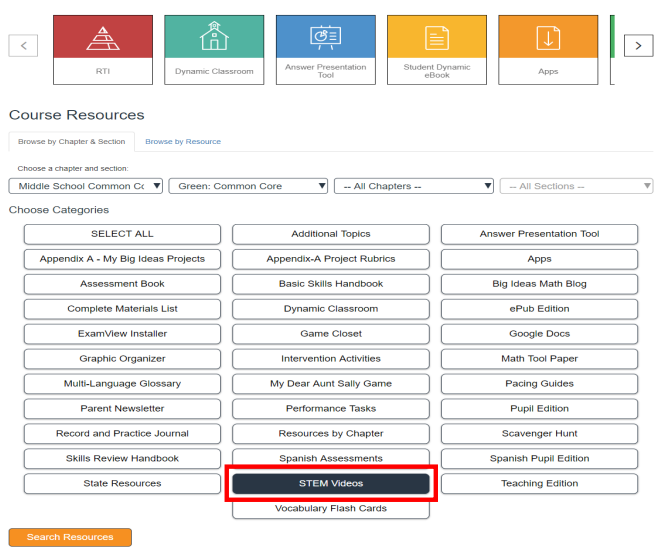Pick the Math Tool Paper category
This screenshot has width=672, height=555.
pos(540,359)
